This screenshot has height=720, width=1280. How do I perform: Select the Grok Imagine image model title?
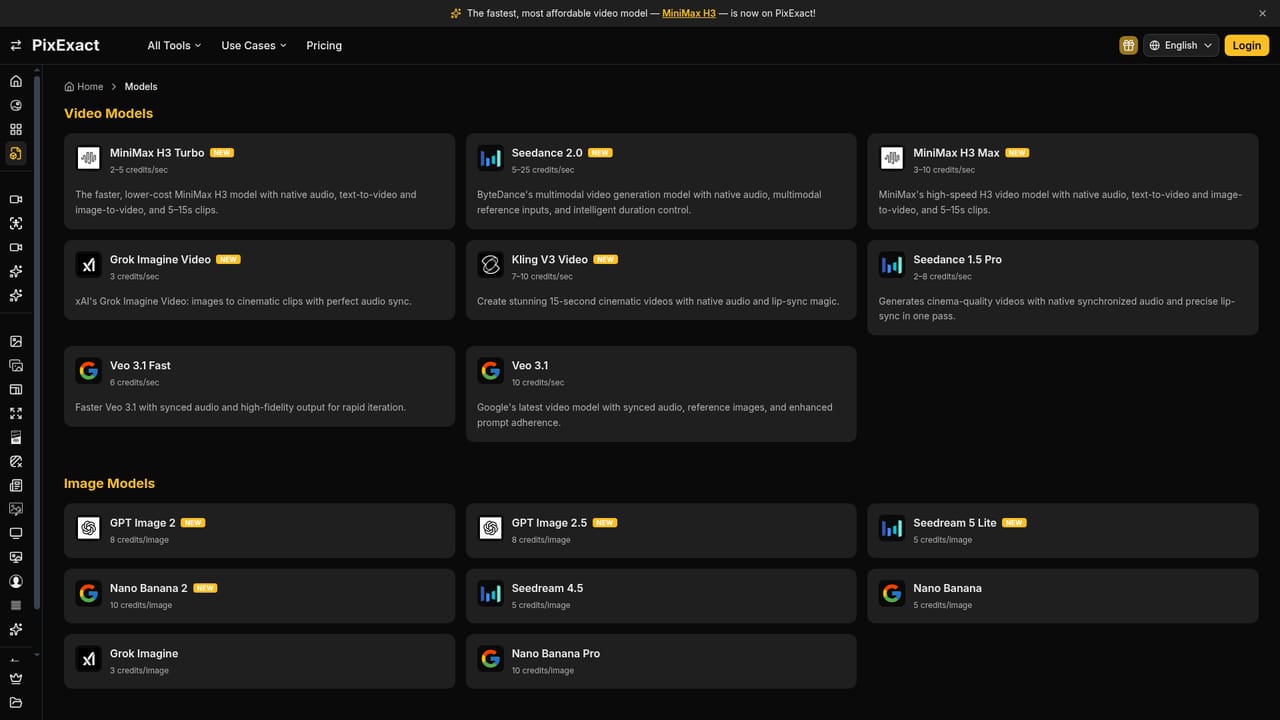(x=144, y=654)
